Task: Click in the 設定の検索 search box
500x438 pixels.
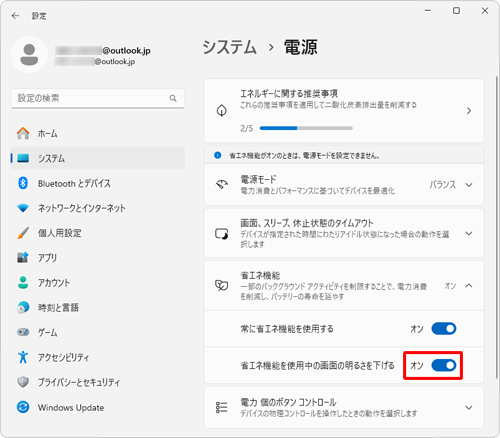Action: pos(98,98)
